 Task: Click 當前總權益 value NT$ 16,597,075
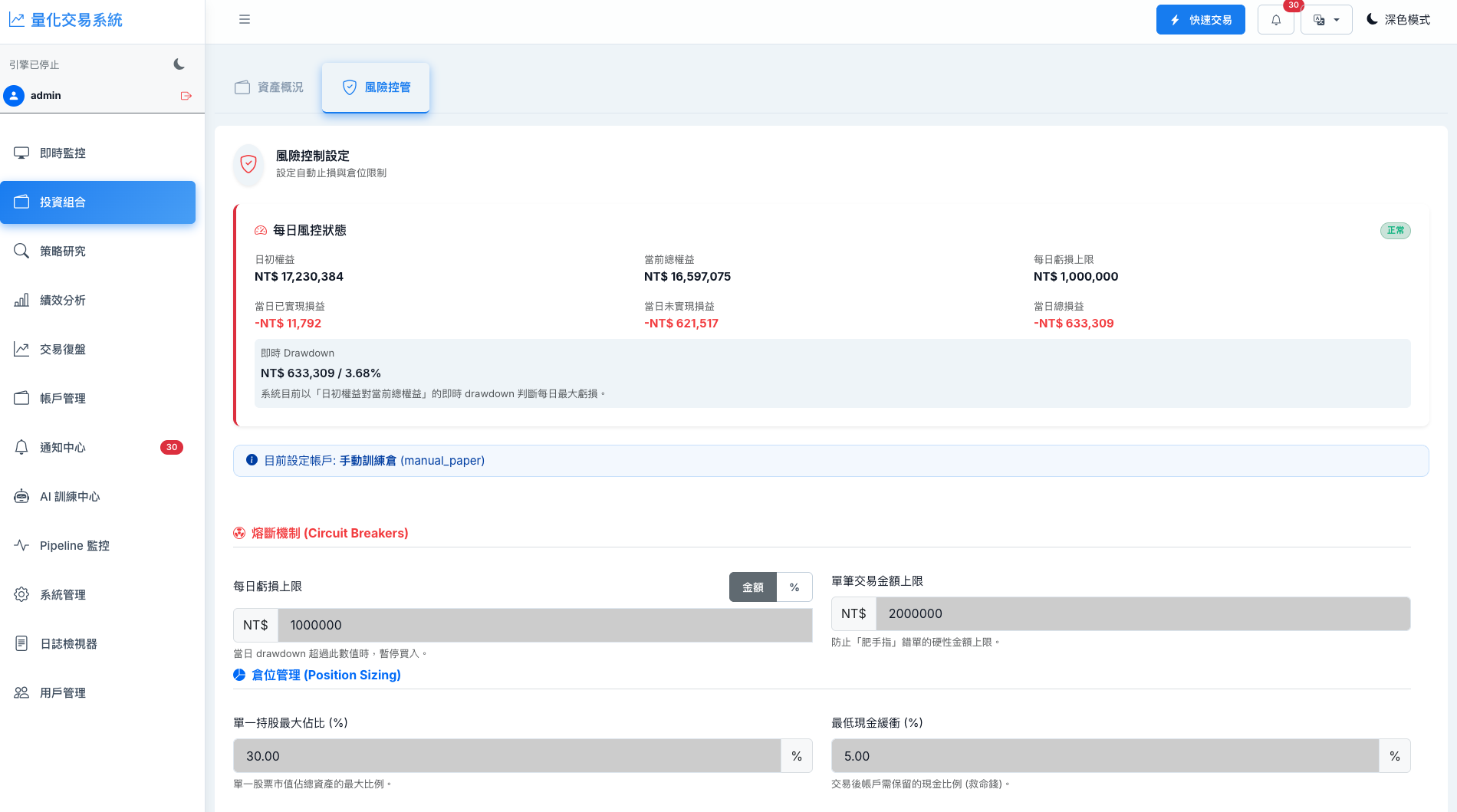[687, 277]
